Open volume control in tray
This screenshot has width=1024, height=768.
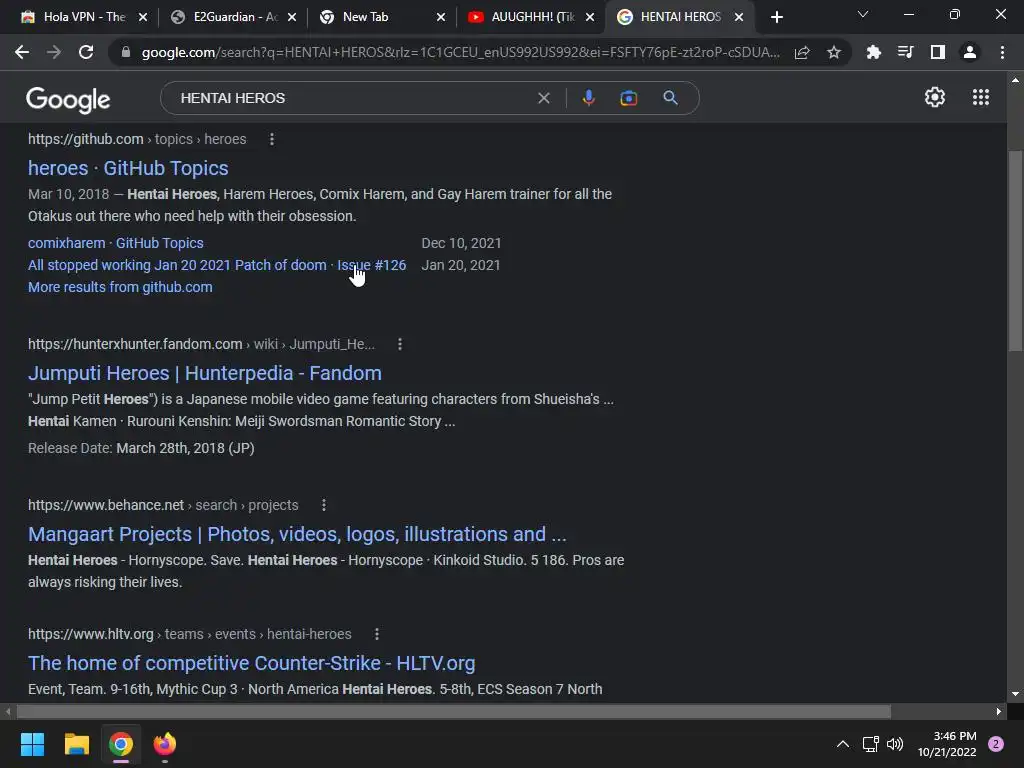point(895,744)
